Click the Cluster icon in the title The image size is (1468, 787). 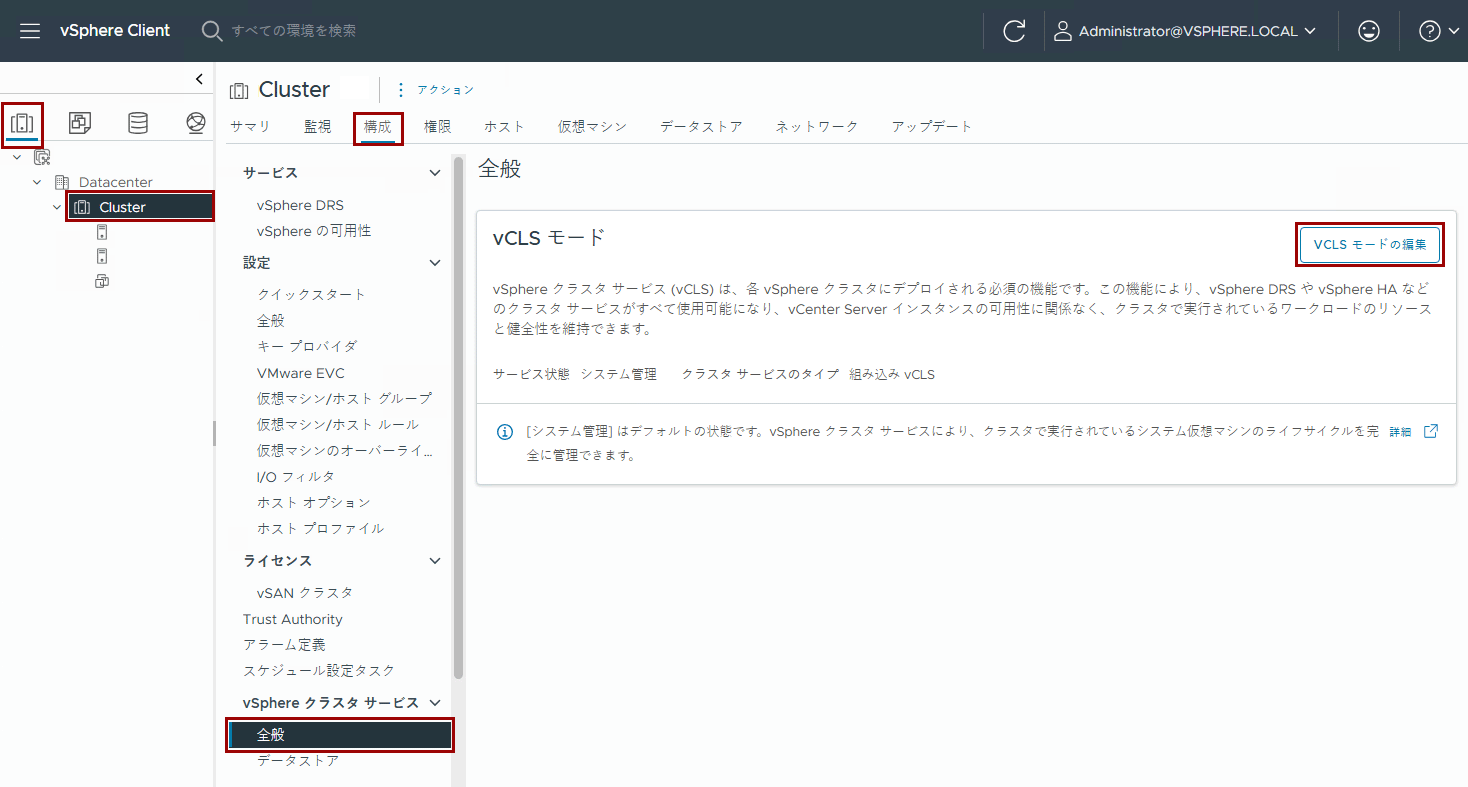(239, 91)
